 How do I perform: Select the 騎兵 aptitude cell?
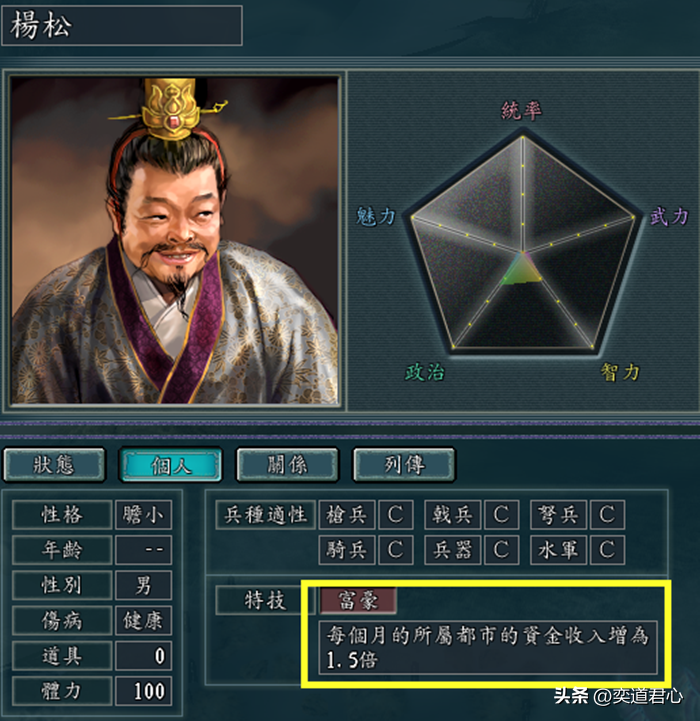click(x=347, y=549)
